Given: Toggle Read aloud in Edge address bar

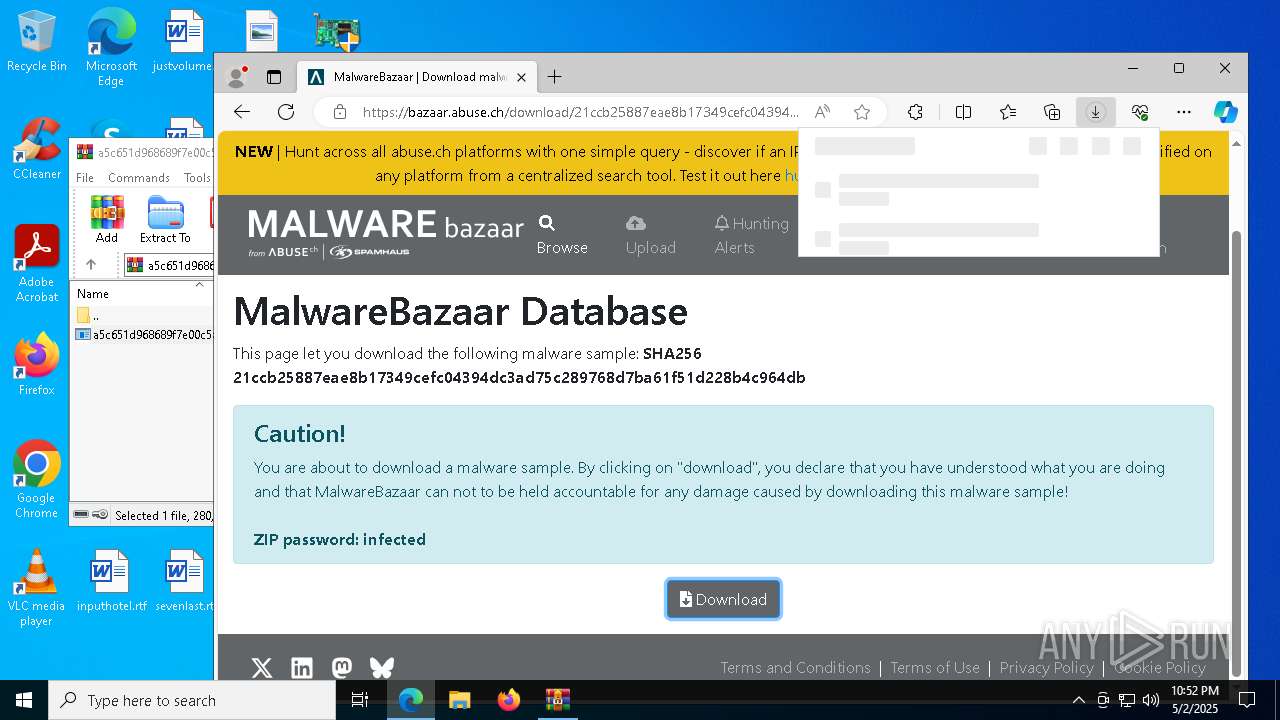Looking at the screenshot, I should tap(822, 112).
